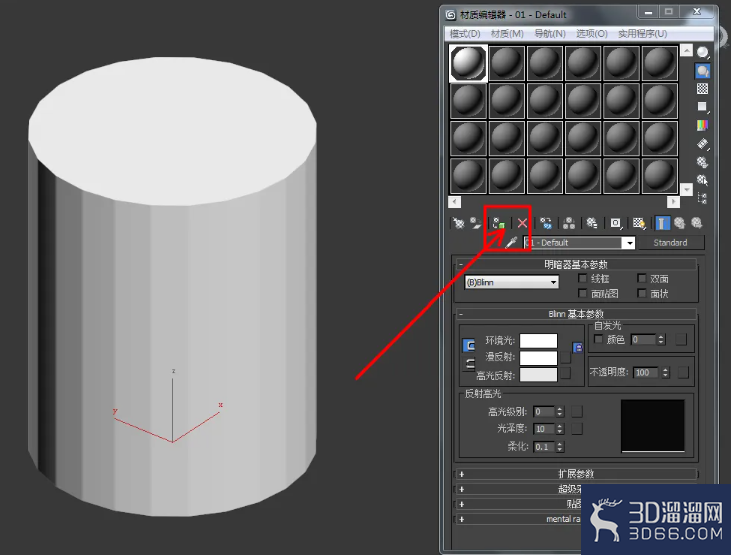Open the Material ID Channel flyout

click(615, 223)
